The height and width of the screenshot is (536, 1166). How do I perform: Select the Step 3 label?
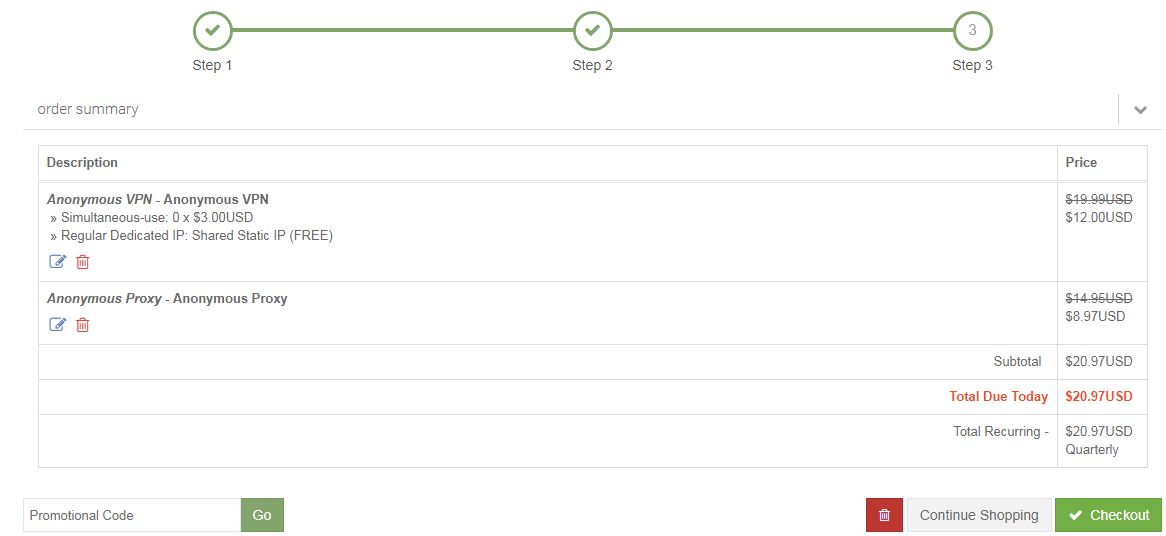pyautogui.click(x=972, y=66)
